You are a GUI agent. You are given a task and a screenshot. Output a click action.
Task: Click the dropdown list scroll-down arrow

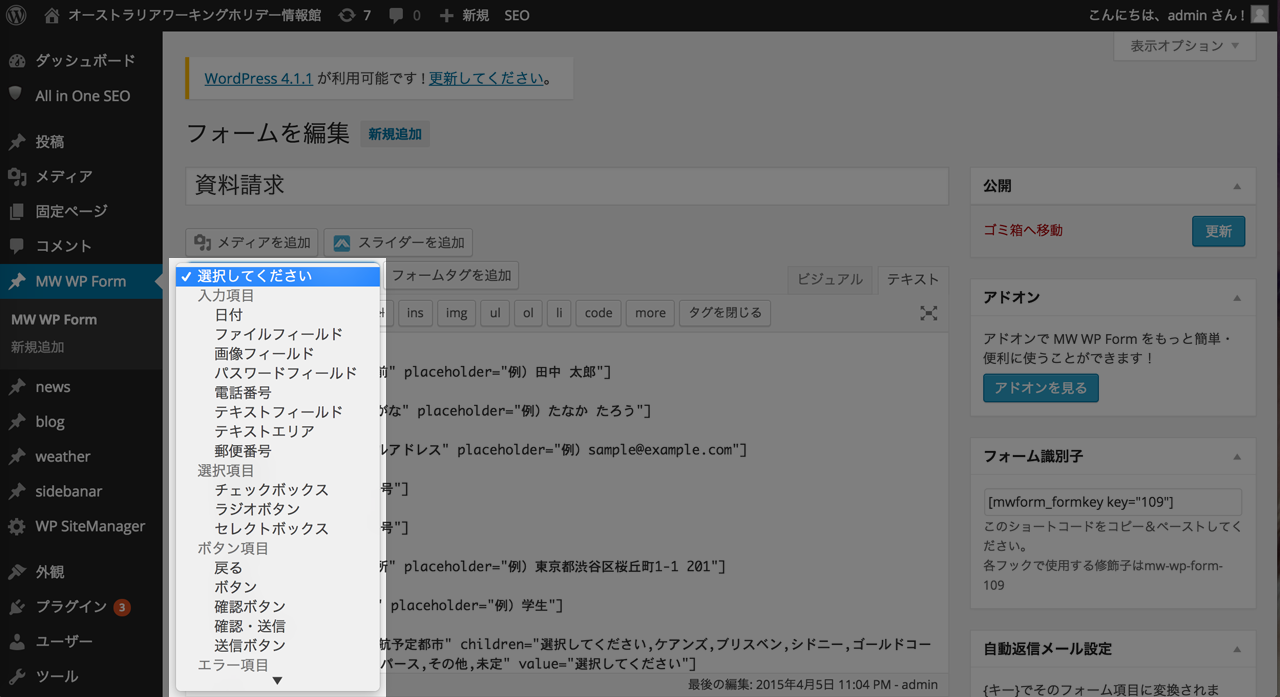[x=278, y=681]
